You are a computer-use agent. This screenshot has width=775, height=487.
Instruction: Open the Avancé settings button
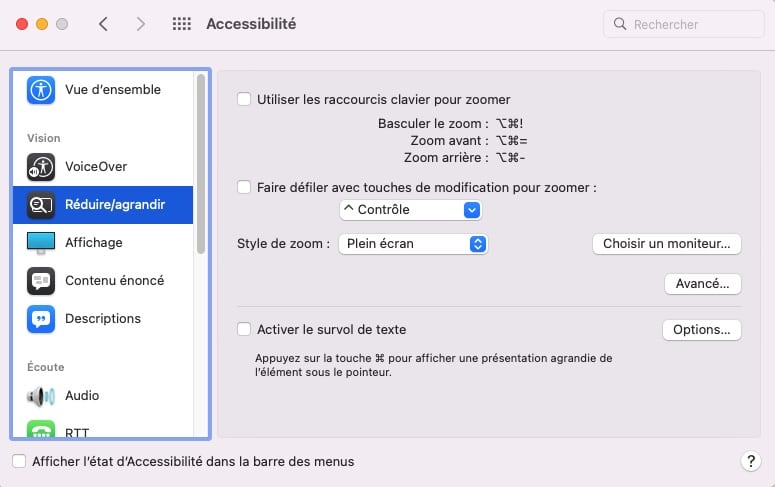702,284
